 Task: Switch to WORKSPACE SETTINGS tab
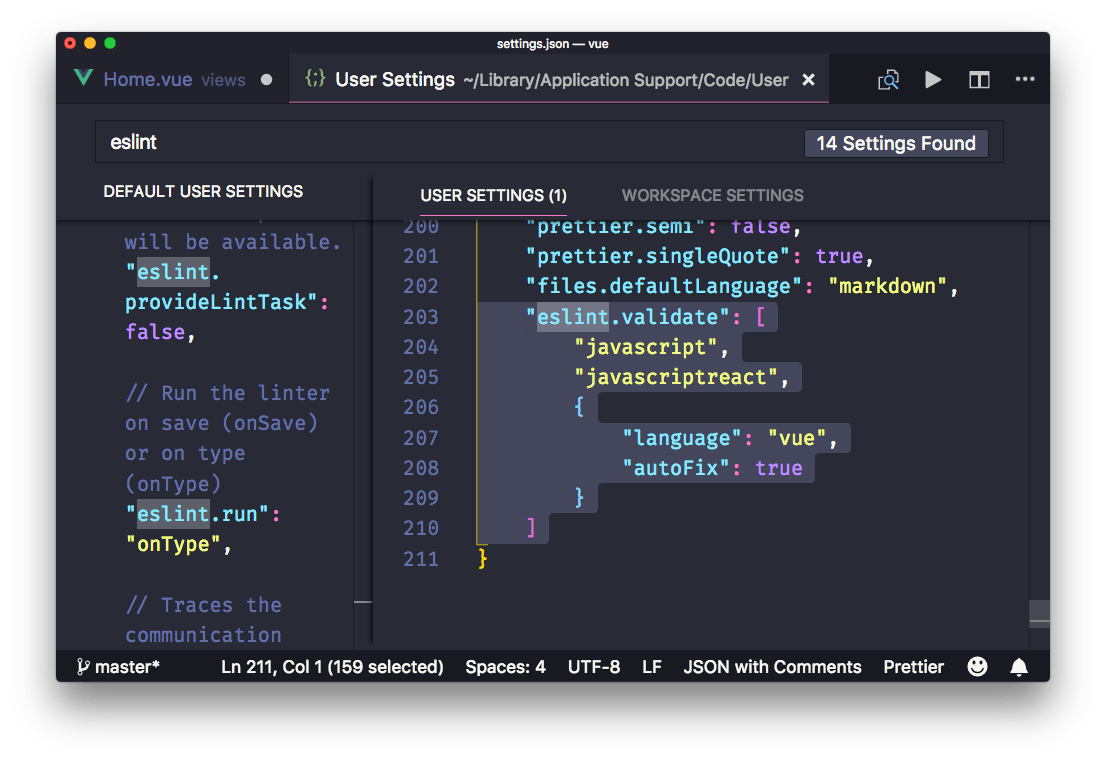tap(712, 195)
